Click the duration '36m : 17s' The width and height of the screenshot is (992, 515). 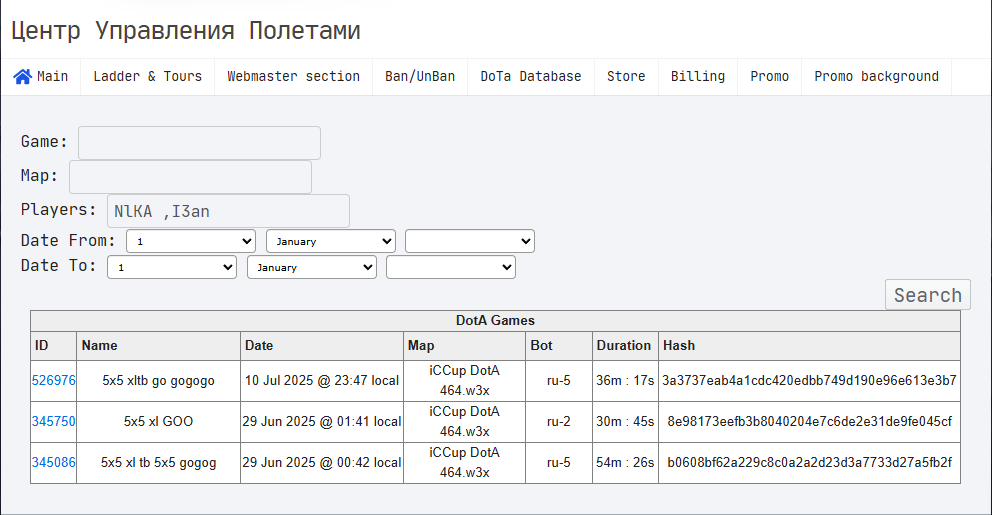625,380
